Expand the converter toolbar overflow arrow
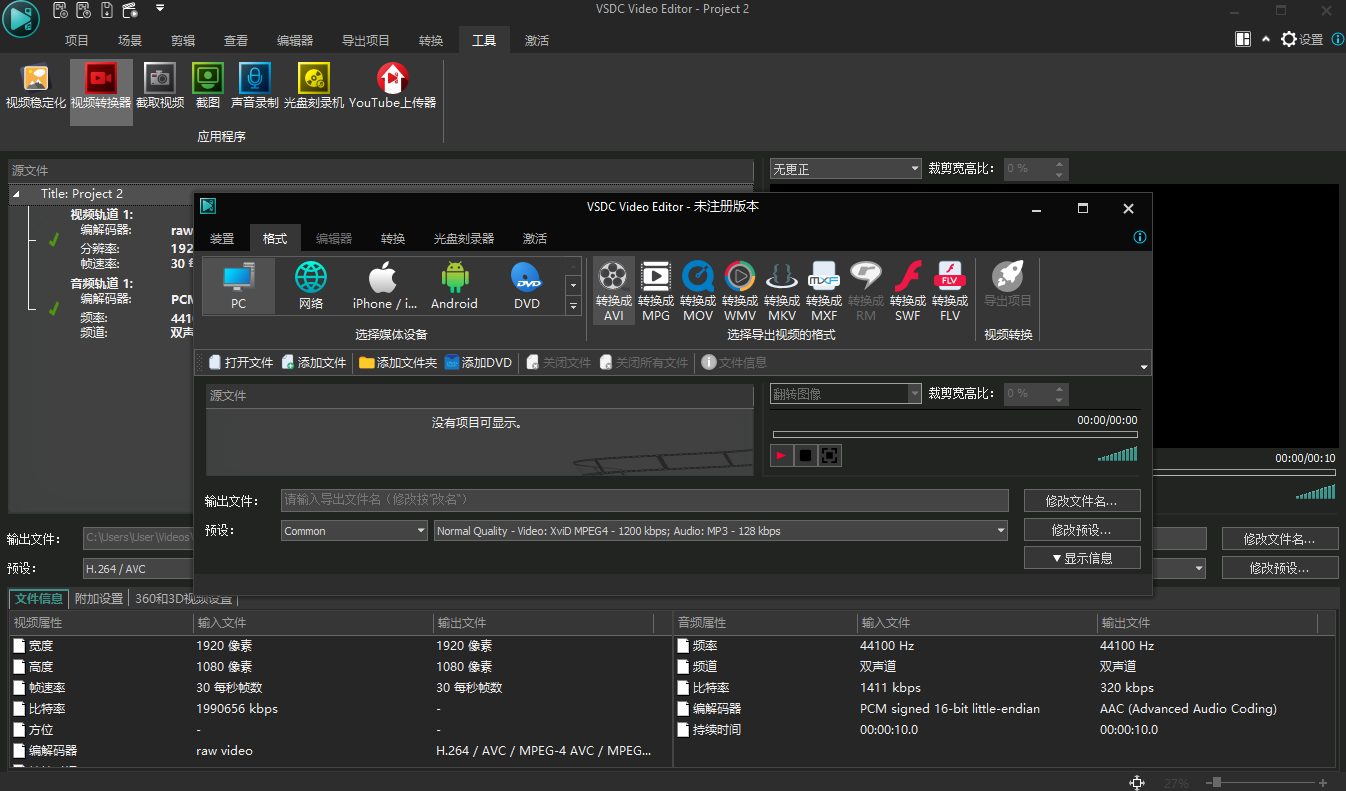 [x=1144, y=367]
